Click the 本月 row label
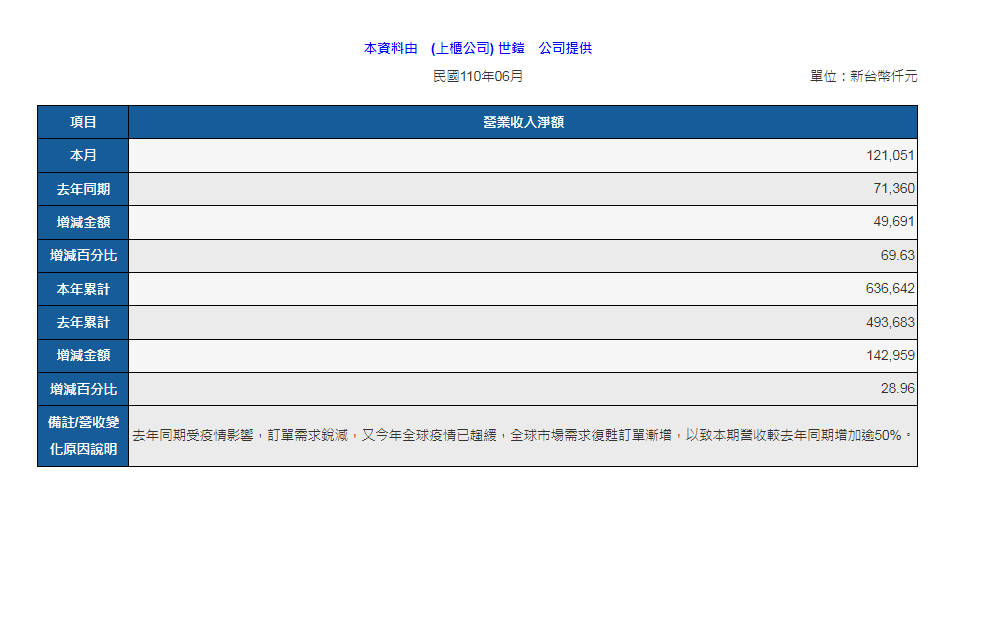 (x=83, y=156)
